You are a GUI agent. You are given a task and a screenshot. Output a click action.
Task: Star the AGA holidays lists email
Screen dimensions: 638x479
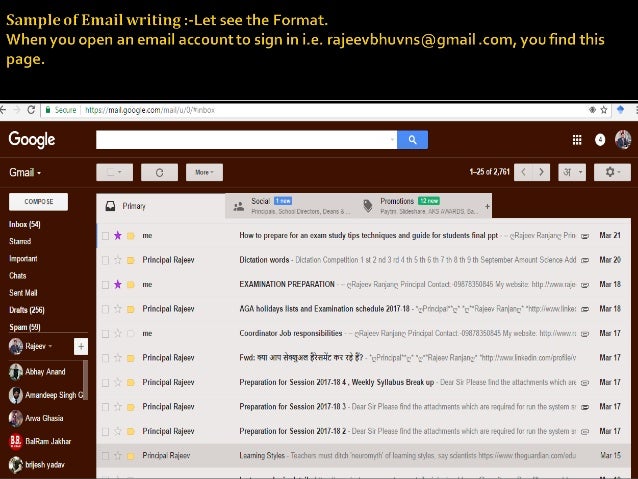(x=118, y=308)
